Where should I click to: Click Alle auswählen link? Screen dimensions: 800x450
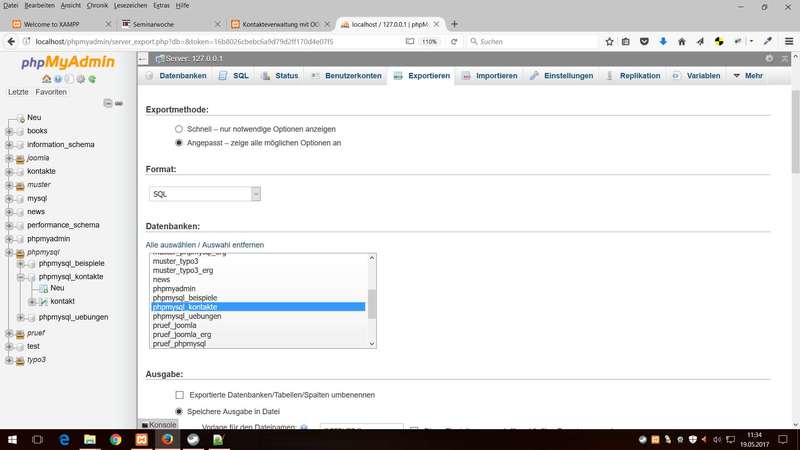pos(171,245)
